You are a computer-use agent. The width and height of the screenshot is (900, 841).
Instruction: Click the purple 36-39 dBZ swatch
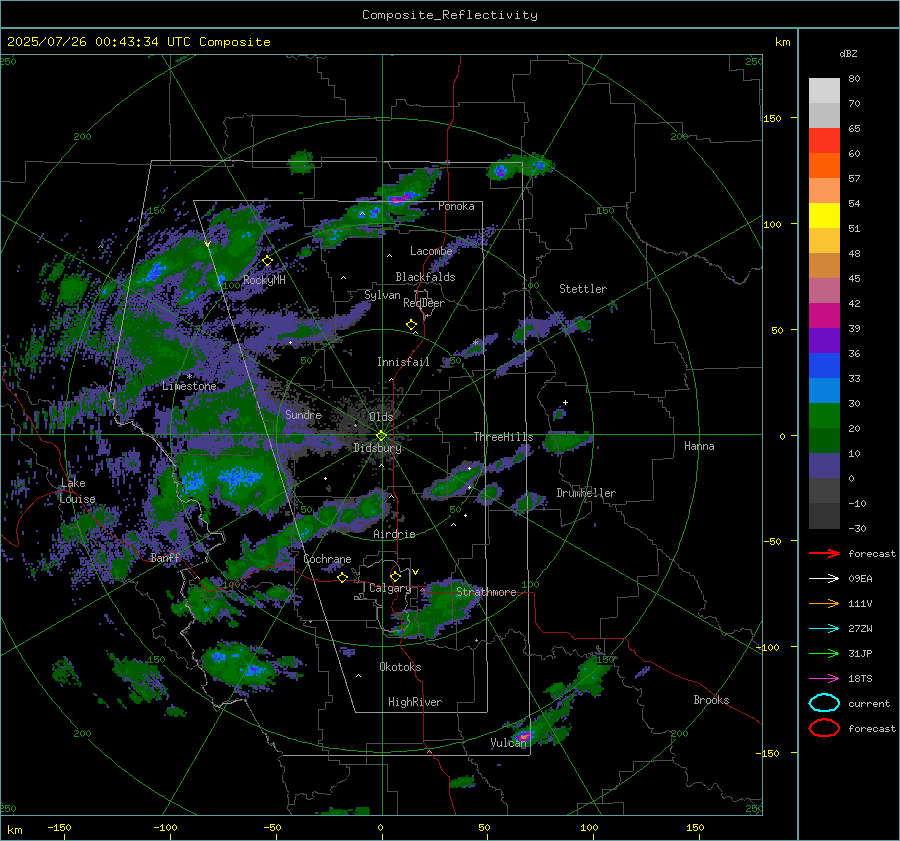824,340
